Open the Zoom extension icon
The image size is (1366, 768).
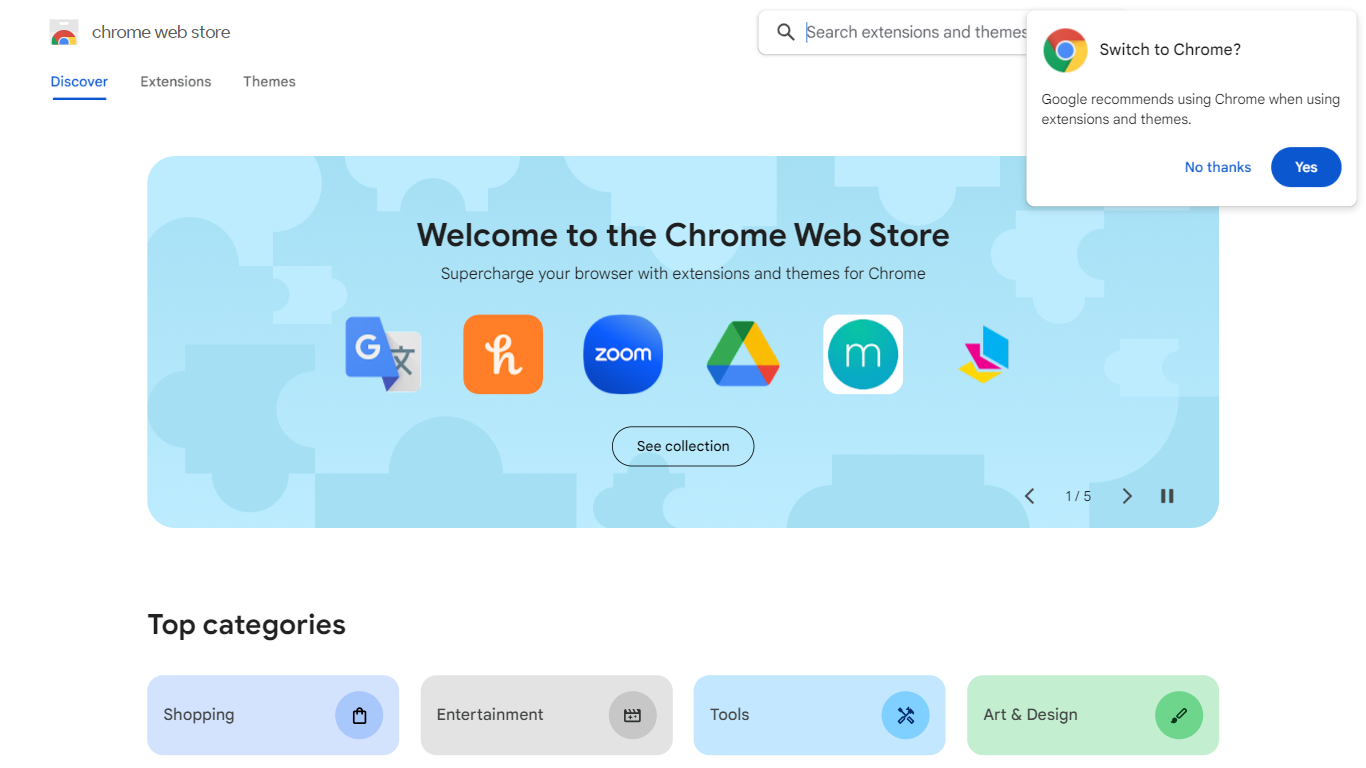[623, 354]
